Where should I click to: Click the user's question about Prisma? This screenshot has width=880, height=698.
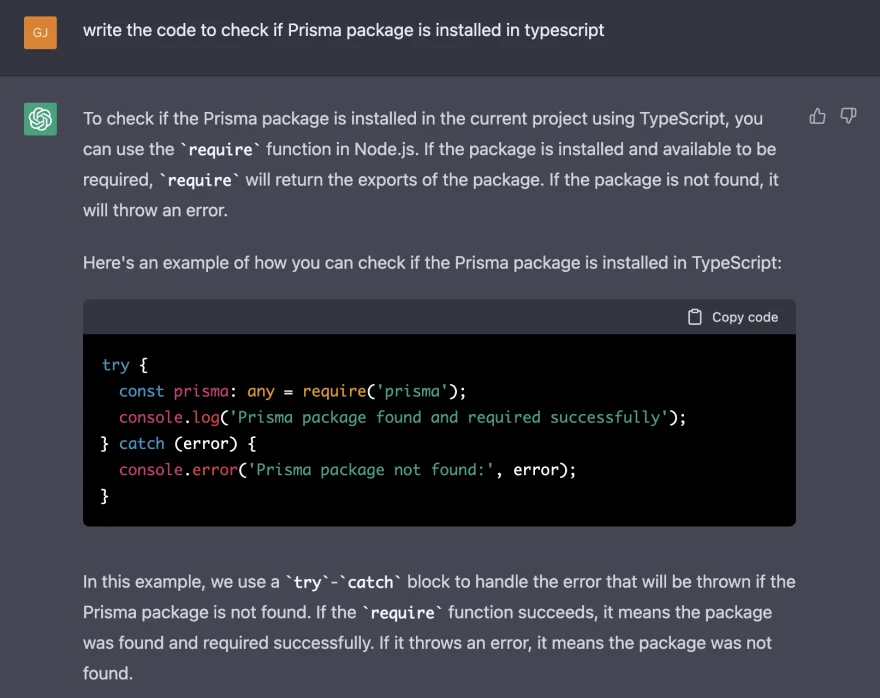pos(344,30)
